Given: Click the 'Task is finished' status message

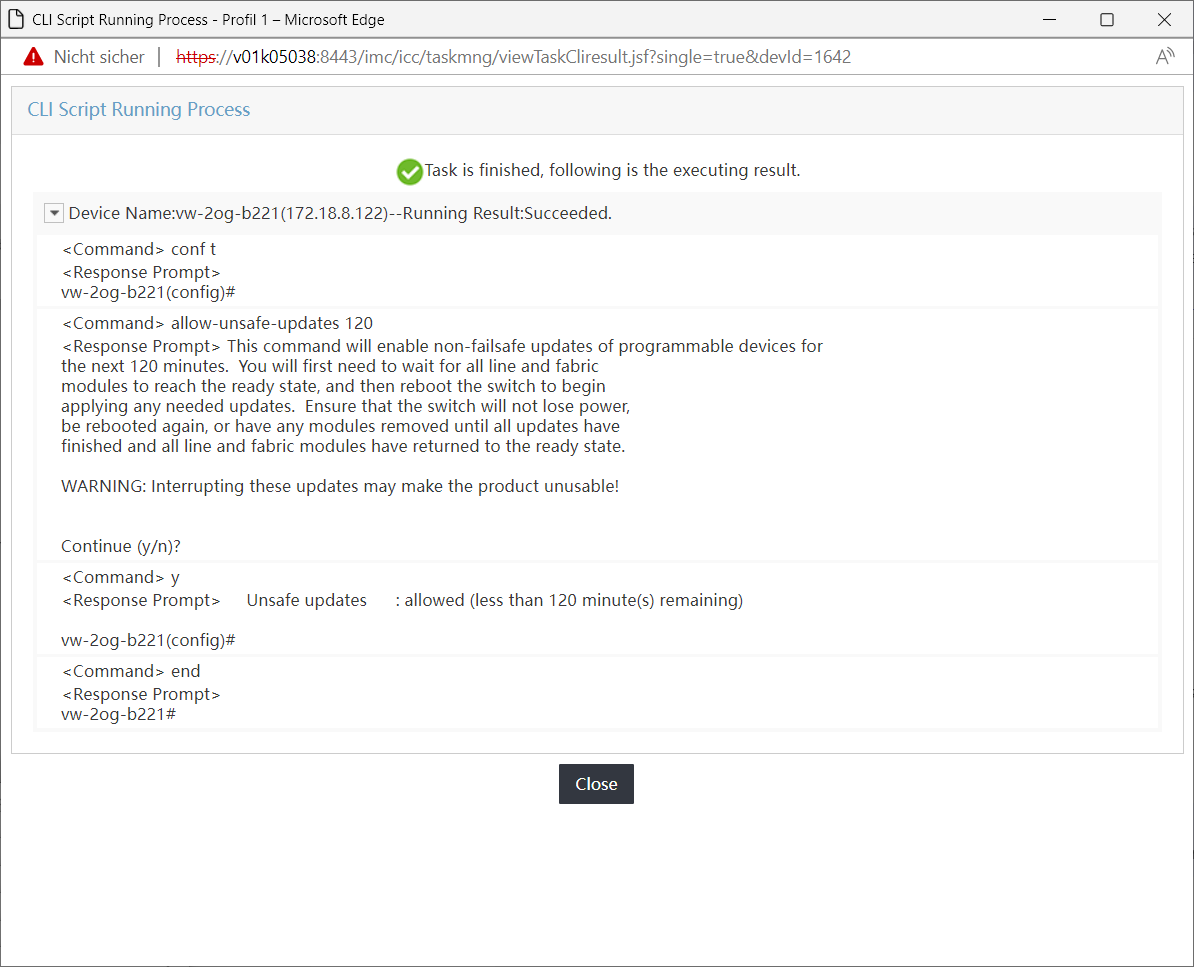Looking at the screenshot, I should pos(611,170).
